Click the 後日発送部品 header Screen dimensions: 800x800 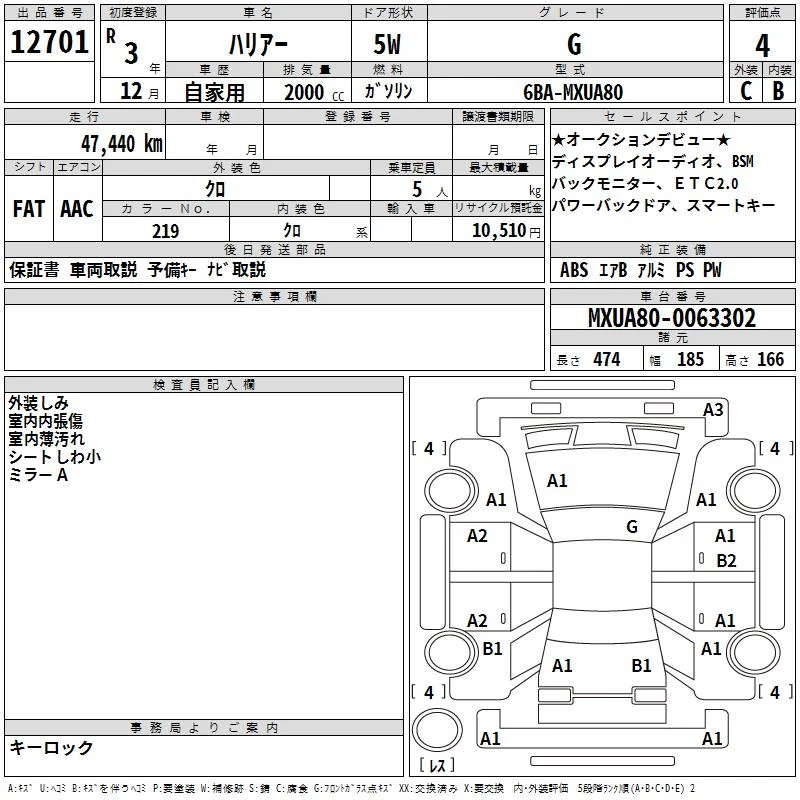(x=274, y=249)
